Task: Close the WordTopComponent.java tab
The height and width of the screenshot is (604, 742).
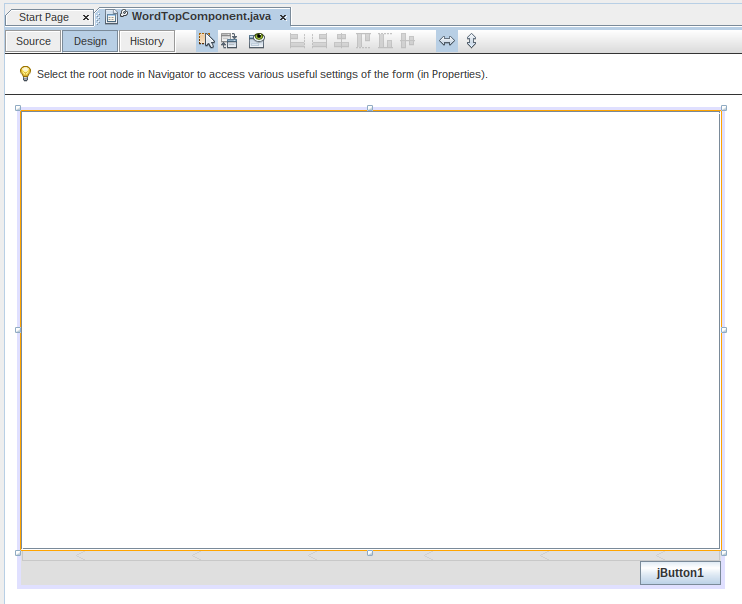Action: [283, 18]
